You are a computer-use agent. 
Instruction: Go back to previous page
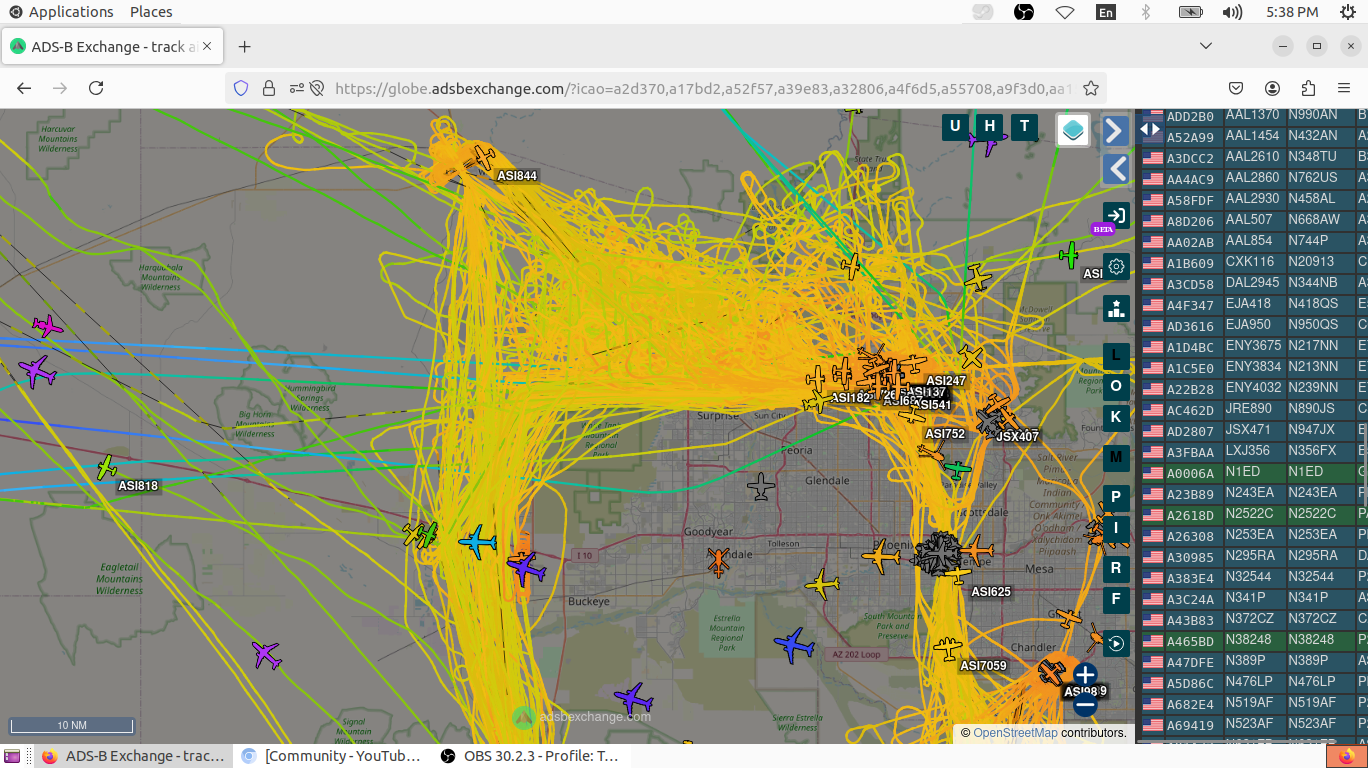pyautogui.click(x=24, y=88)
